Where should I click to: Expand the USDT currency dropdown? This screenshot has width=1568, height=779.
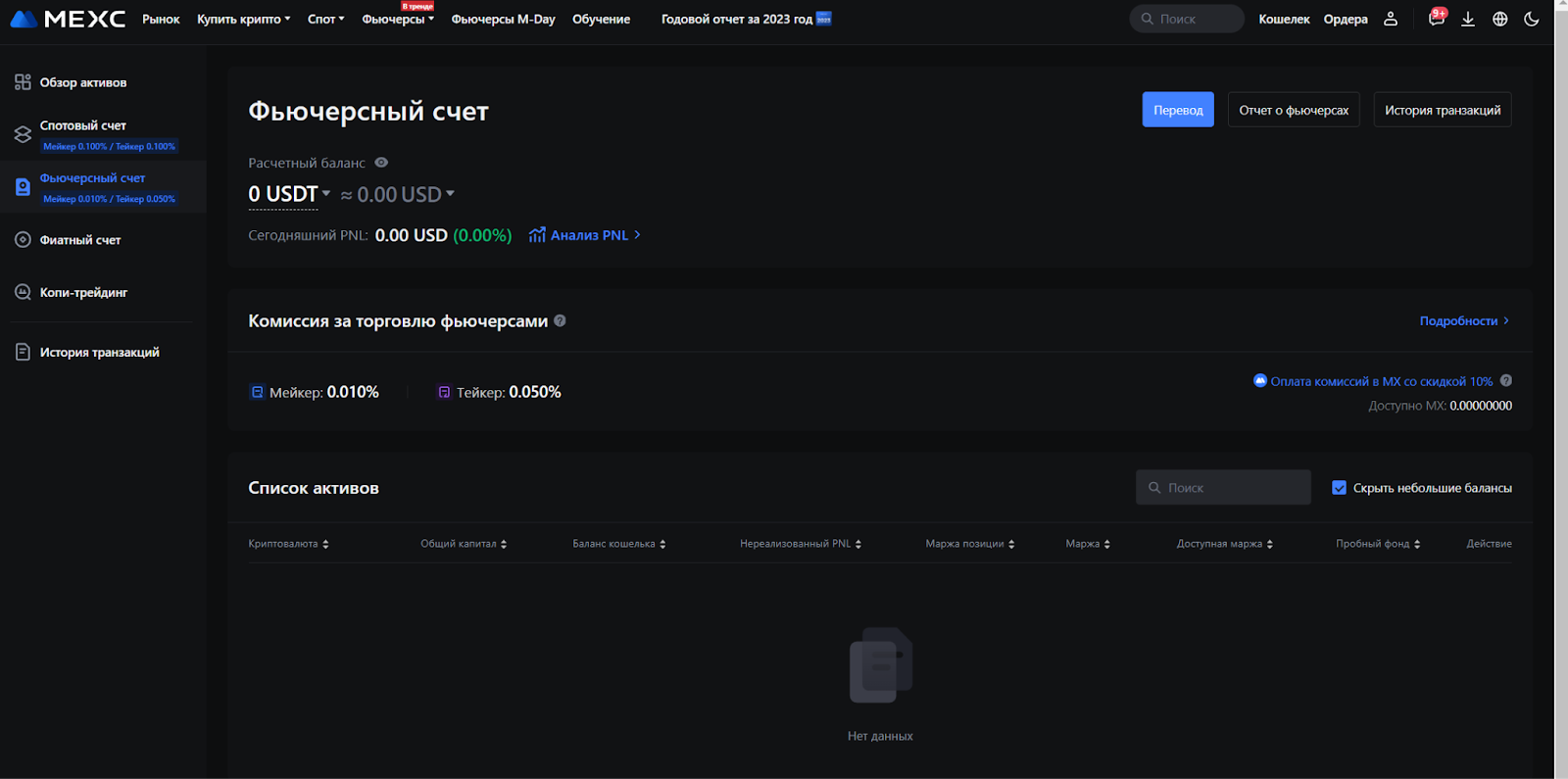point(325,193)
